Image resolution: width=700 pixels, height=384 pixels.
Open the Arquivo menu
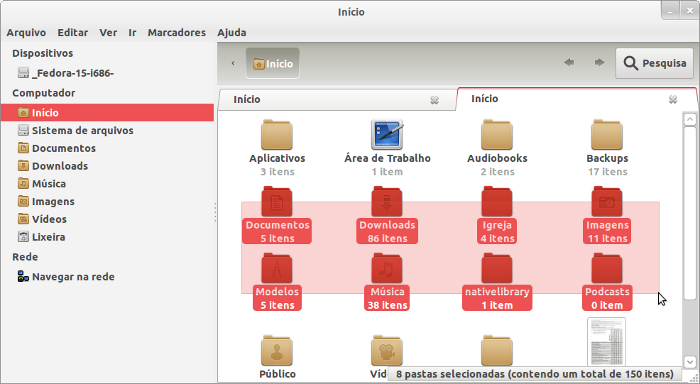pyautogui.click(x=26, y=33)
